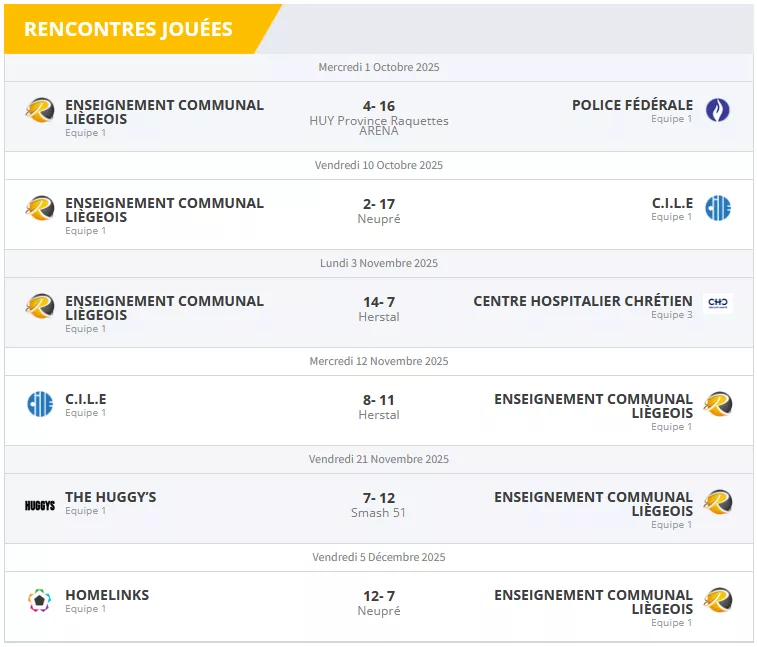Click the Police Fédérale team logo
Image resolution: width=757 pixels, height=647 pixels.
tap(717, 110)
